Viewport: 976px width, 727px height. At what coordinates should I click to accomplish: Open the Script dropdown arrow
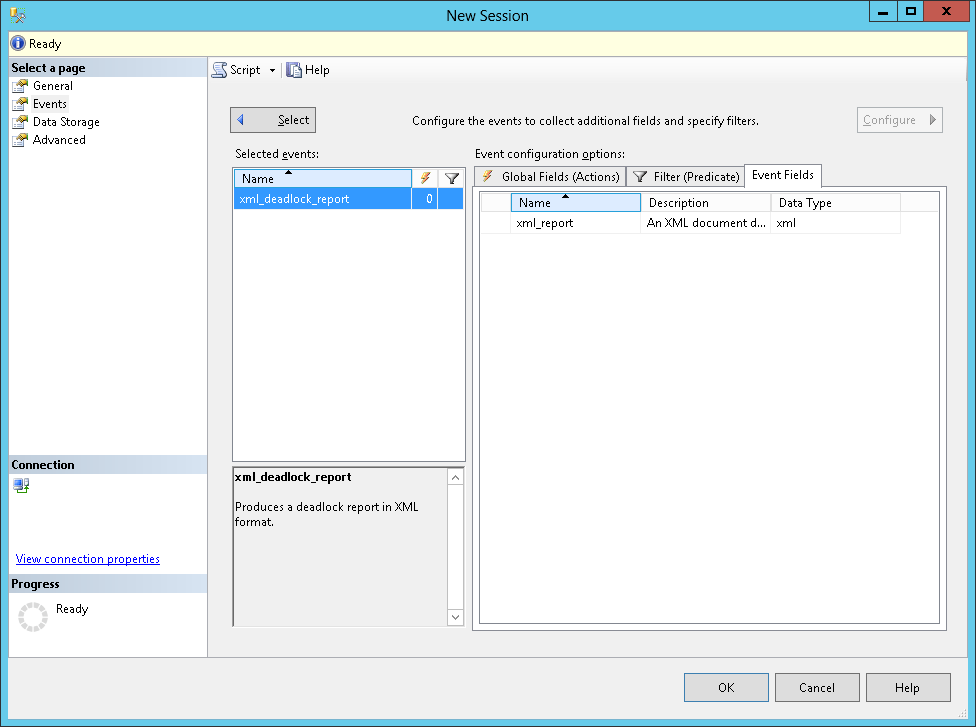tap(271, 70)
